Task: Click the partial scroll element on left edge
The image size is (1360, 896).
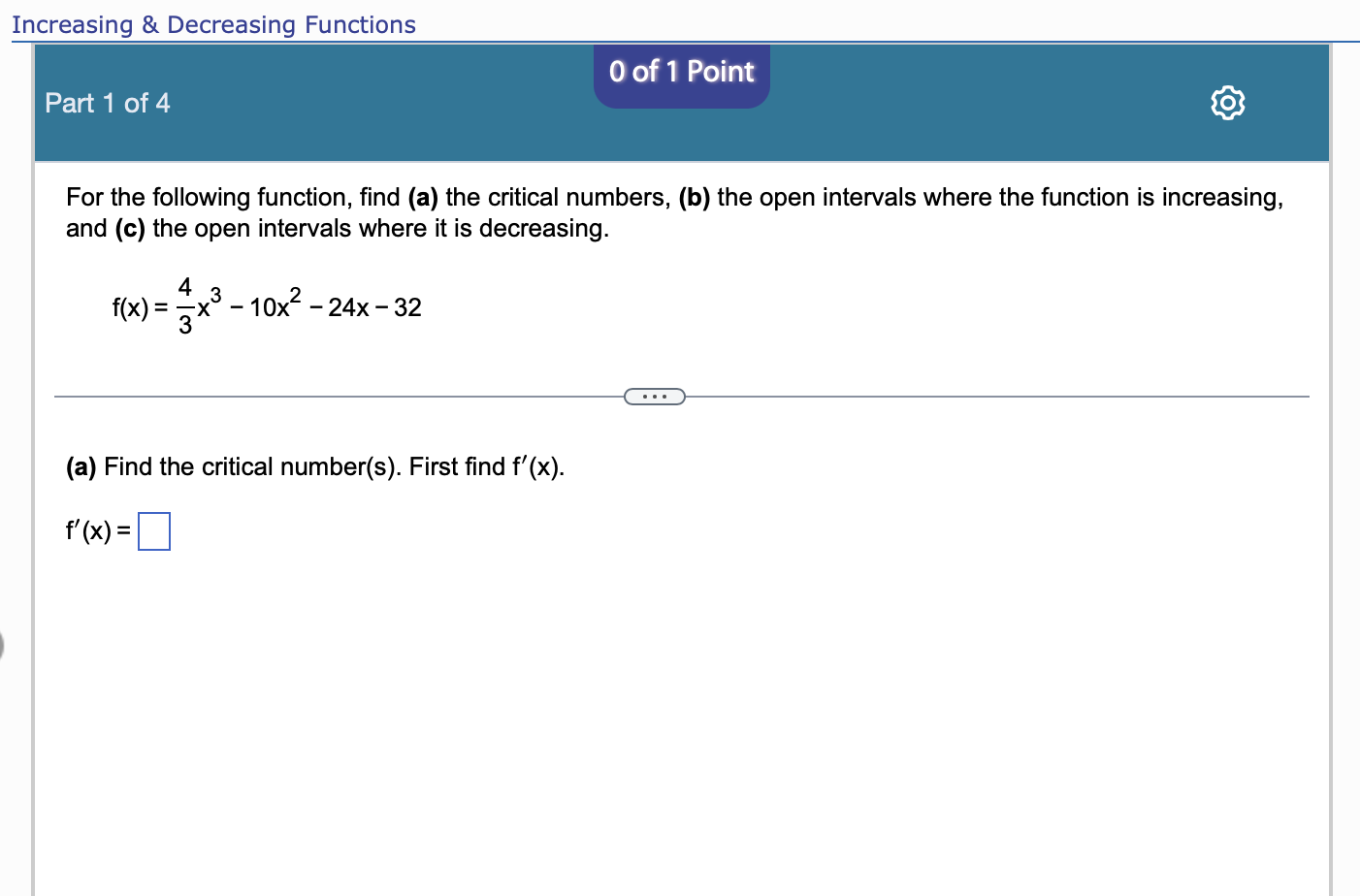Action: (3, 645)
